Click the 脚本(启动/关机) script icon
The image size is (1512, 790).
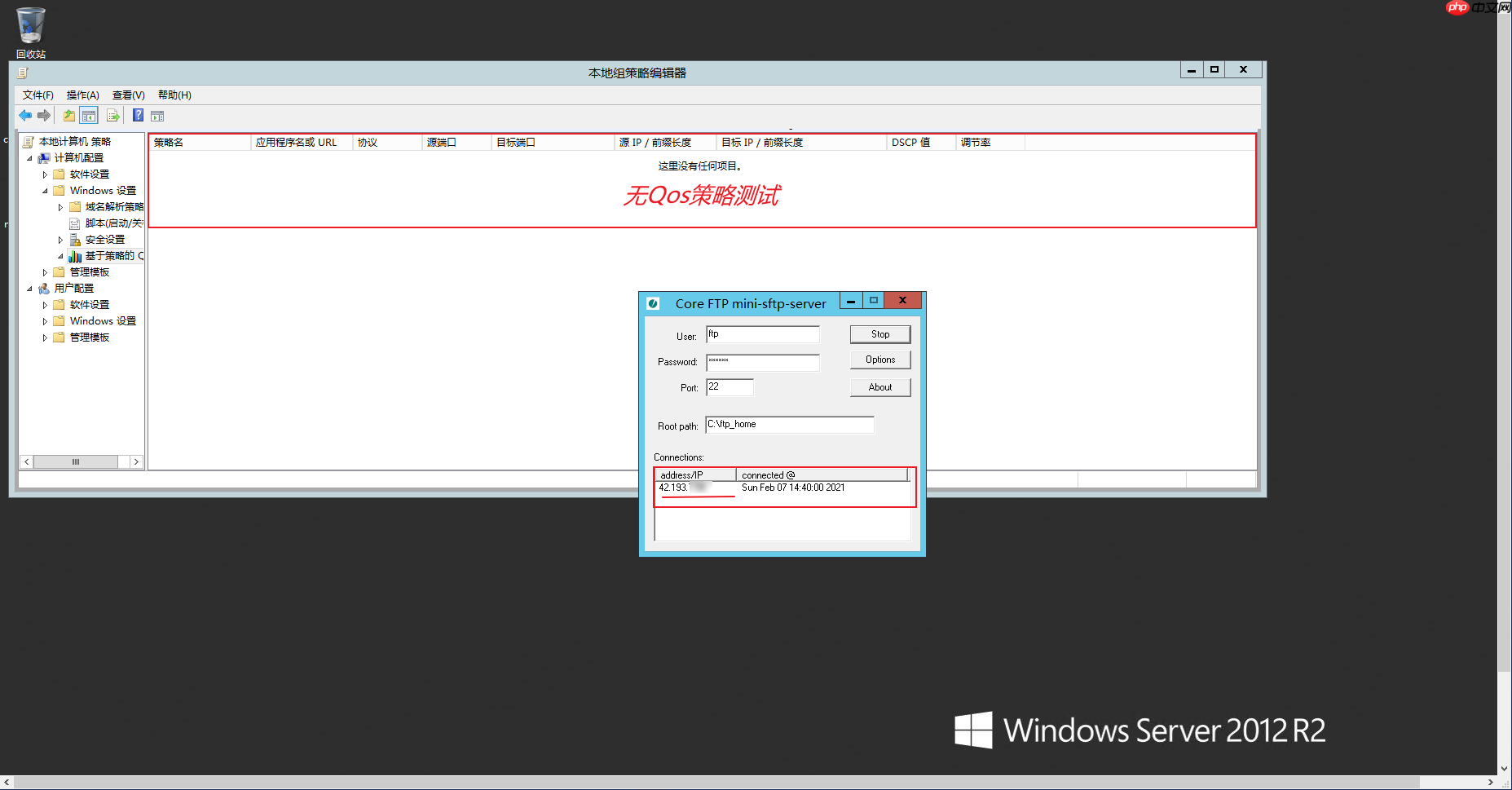pos(73,223)
